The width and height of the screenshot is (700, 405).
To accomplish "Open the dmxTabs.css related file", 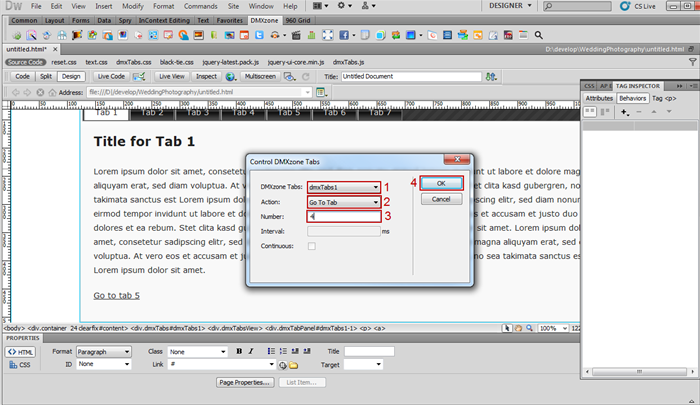I will tap(133, 62).
